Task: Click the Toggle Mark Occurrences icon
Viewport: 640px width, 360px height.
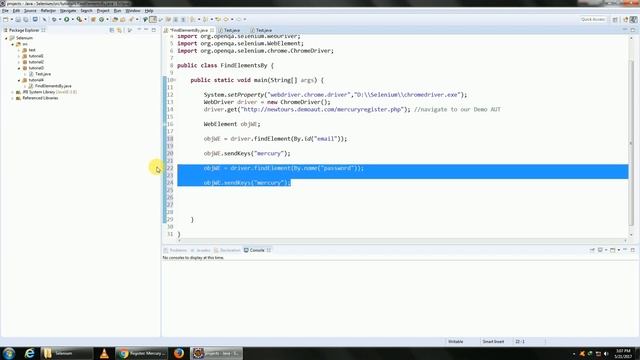Action: tap(153, 19)
